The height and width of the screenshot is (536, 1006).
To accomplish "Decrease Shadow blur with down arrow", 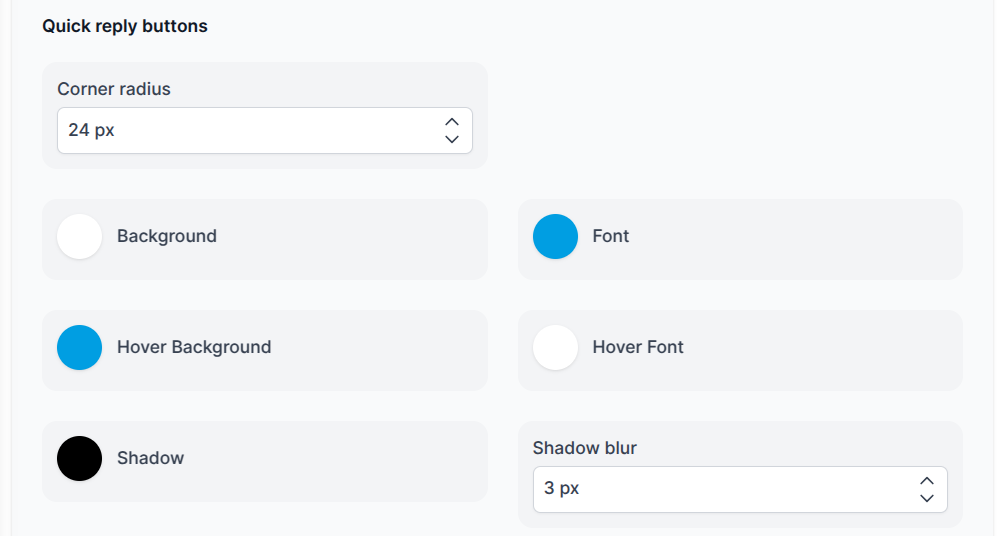I will point(926,498).
